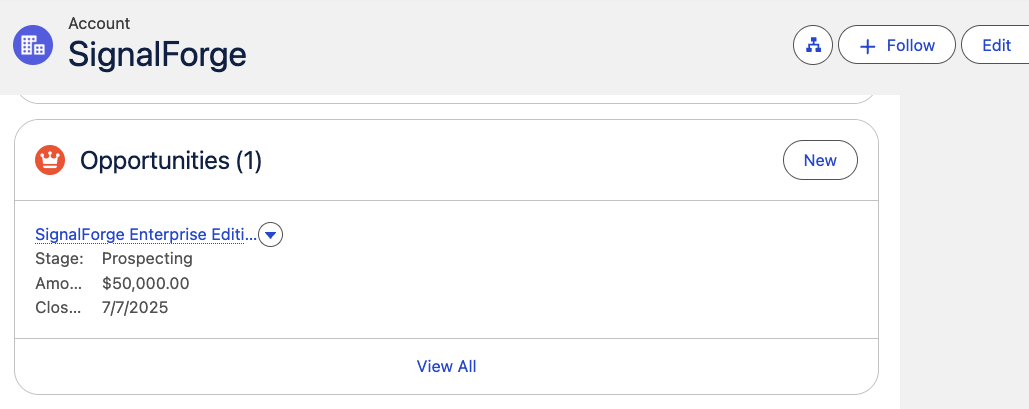Click the $50,000.00 amount value
This screenshot has width=1029, height=409.
click(146, 284)
